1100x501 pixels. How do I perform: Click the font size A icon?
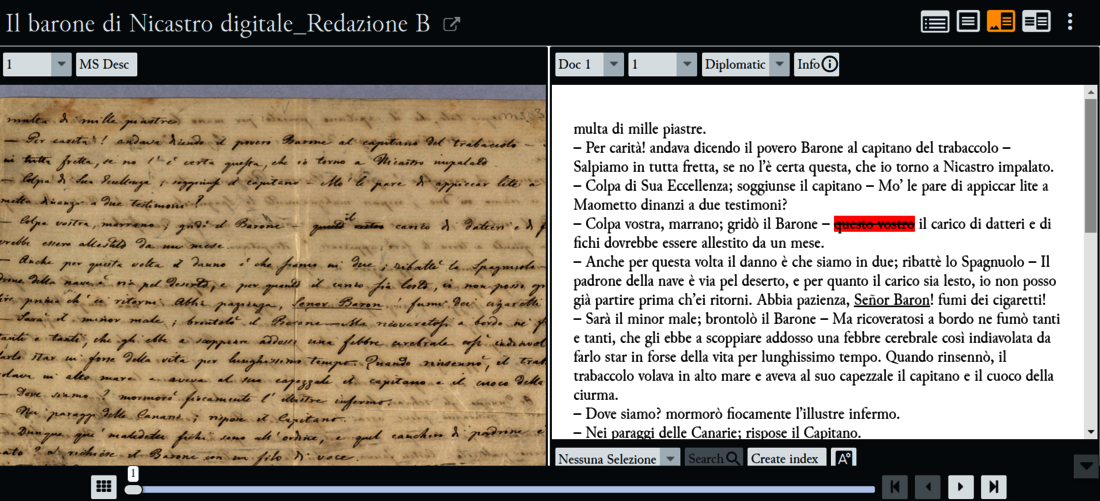click(843, 459)
